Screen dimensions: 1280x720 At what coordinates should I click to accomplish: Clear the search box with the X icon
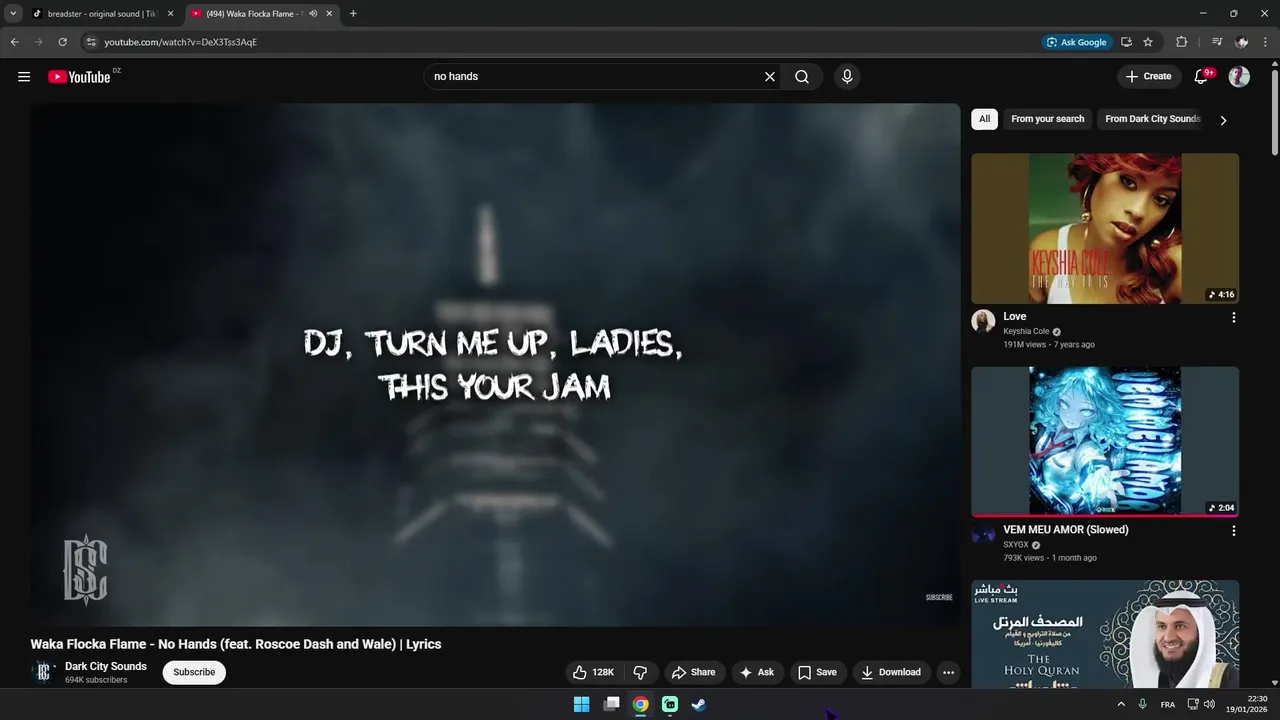coord(770,76)
